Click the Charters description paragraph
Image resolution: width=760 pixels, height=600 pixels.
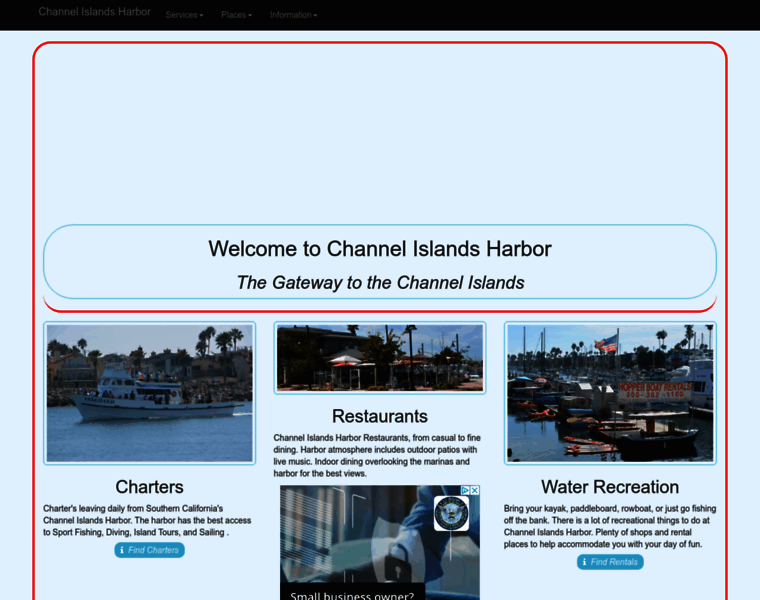(x=147, y=521)
